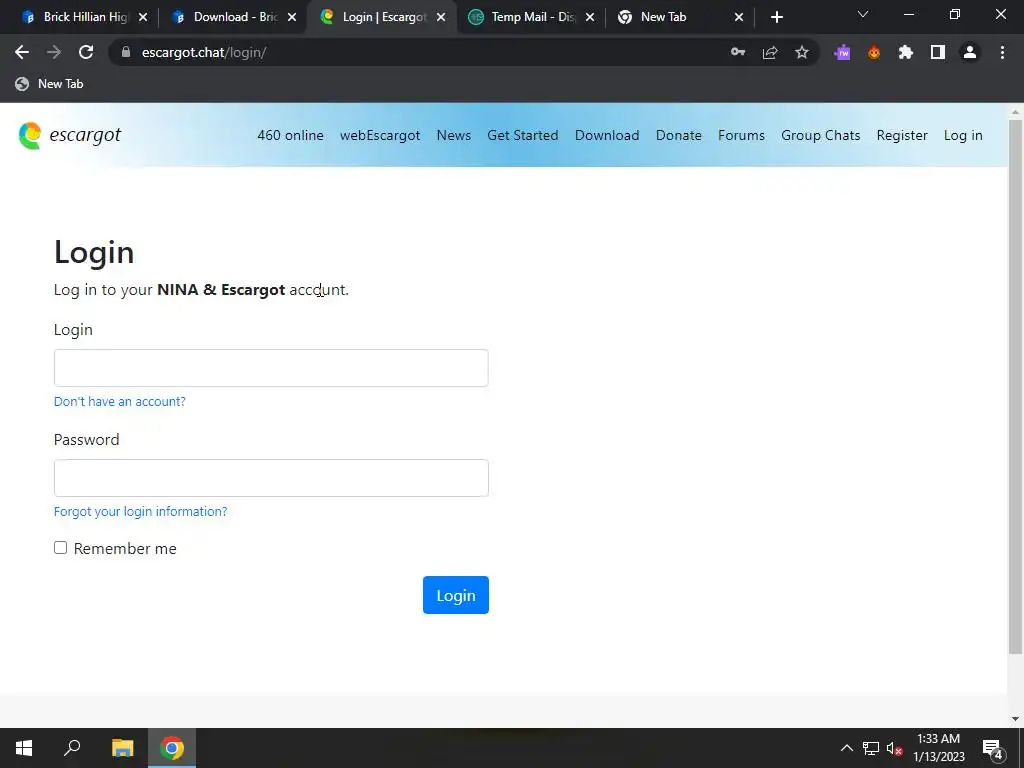Open the Register nav link
The width and height of the screenshot is (1024, 768).
[x=902, y=135]
